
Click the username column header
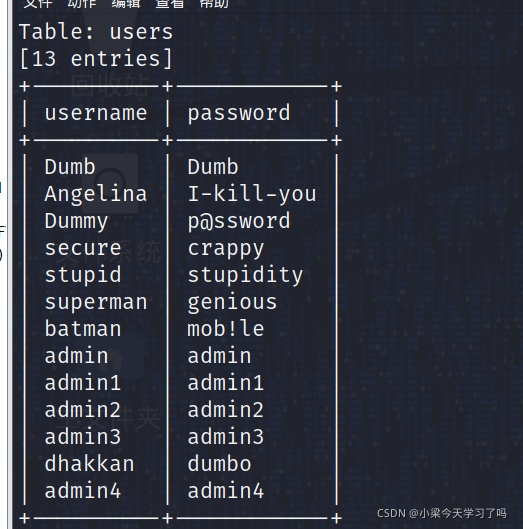96,113
